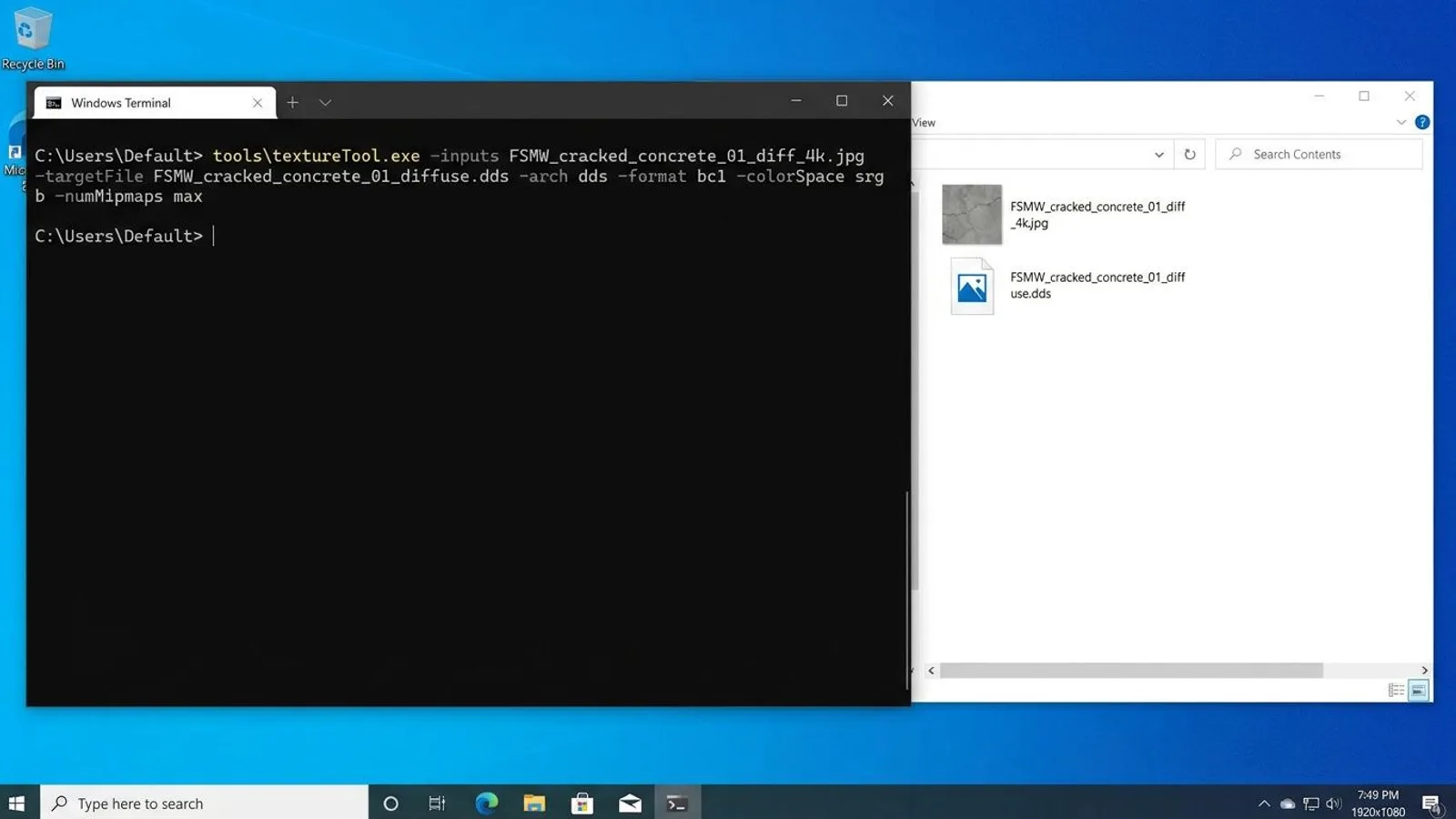Image resolution: width=1456 pixels, height=819 pixels.
Task: Select the FSMW_cracked_concrete_01_diffuse.dds file icon
Action: click(x=972, y=286)
